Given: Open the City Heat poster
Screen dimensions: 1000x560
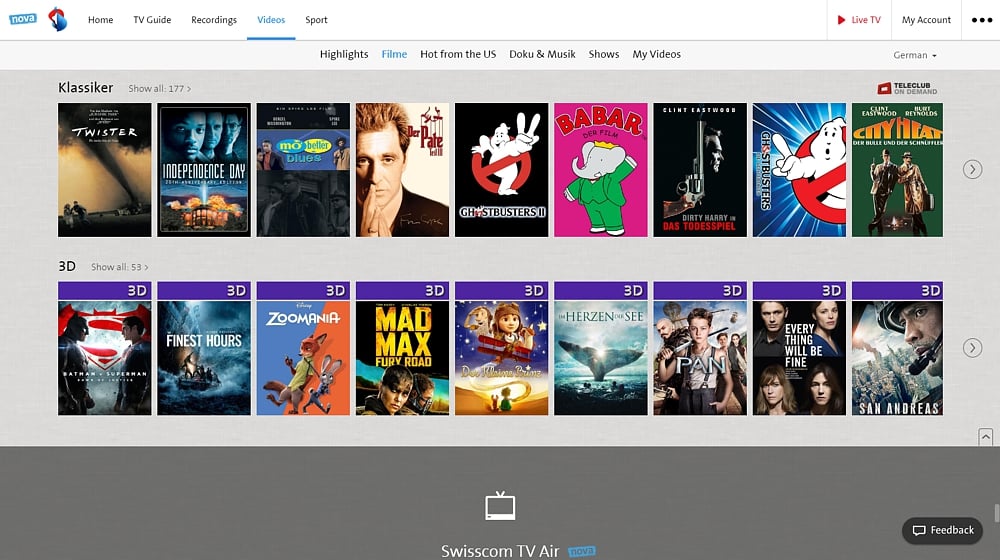Looking at the screenshot, I should (x=897, y=170).
